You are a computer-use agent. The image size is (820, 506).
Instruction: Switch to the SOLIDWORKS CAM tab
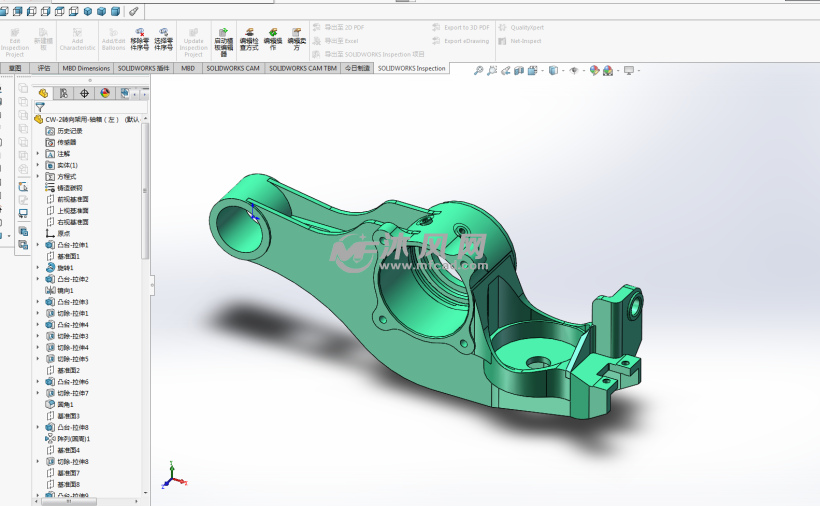pyautogui.click(x=233, y=68)
